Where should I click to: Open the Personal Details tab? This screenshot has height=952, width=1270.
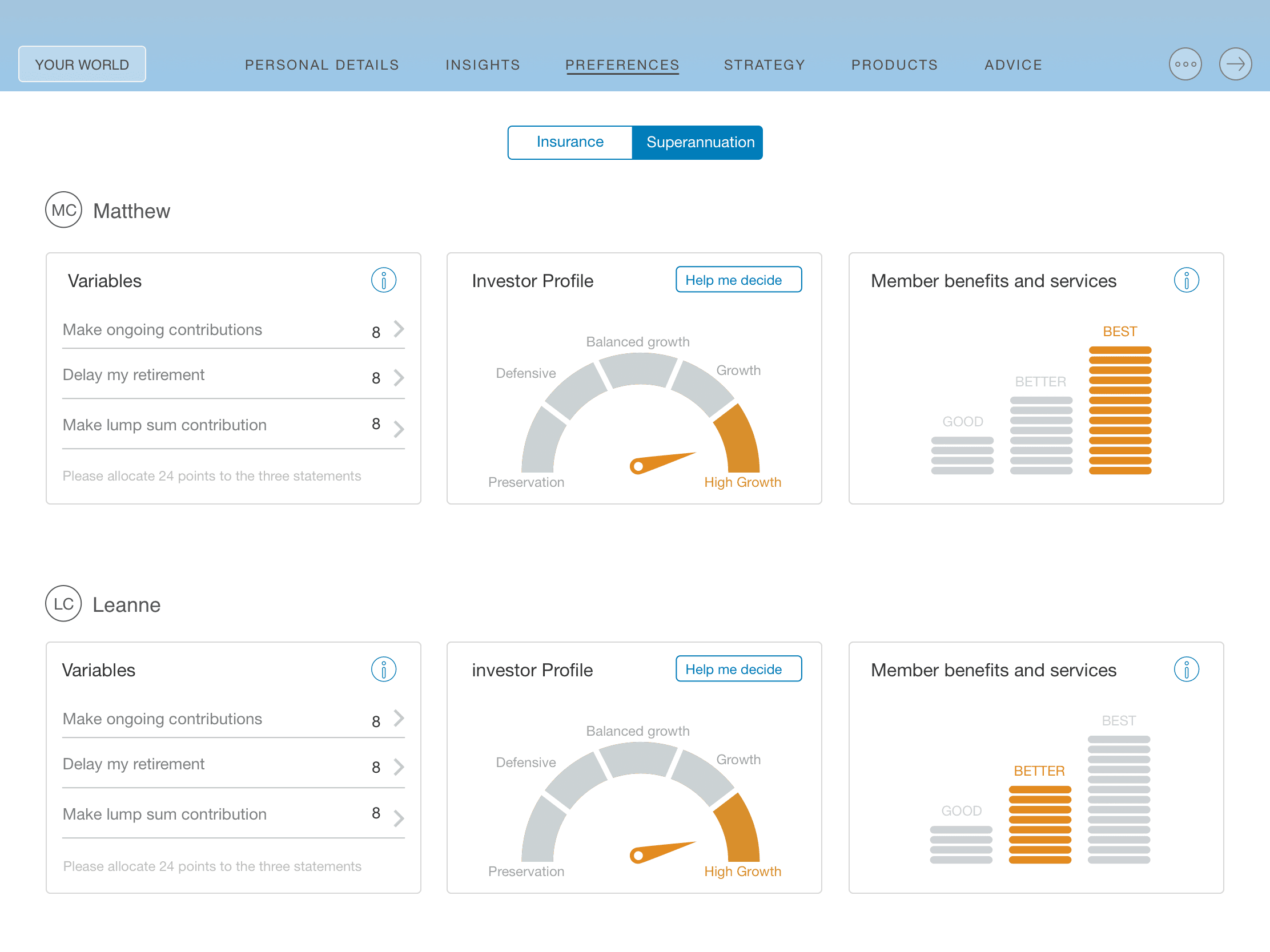(x=321, y=65)
